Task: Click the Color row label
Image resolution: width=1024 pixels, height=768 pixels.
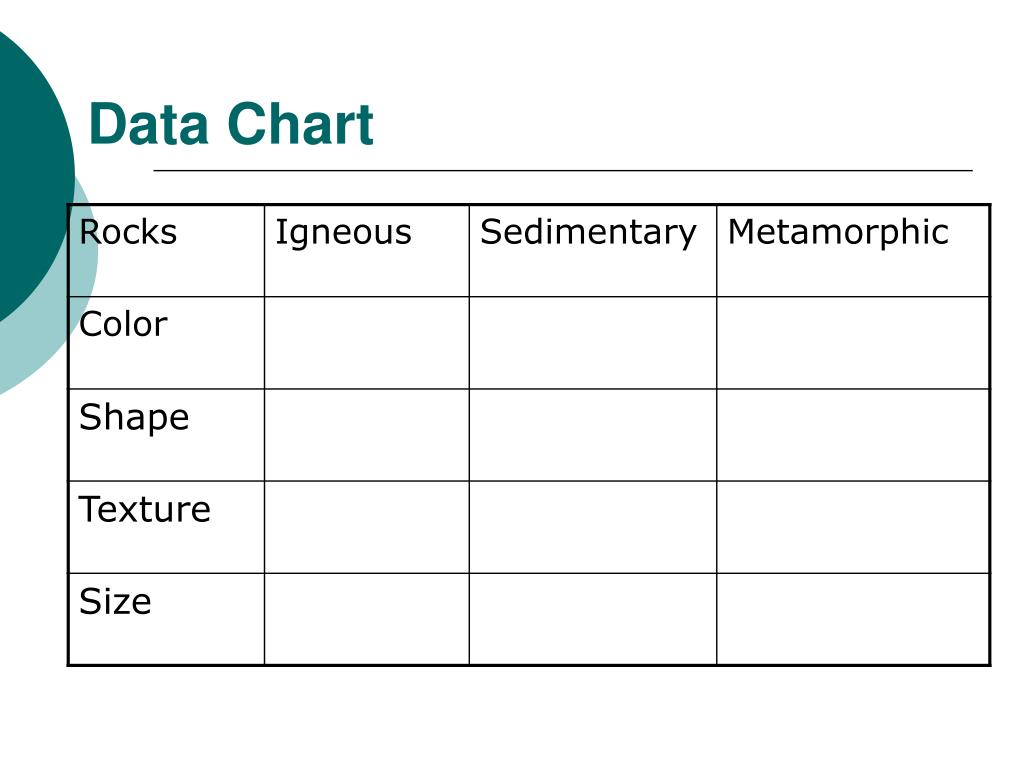Action: [x=167, y=343]
